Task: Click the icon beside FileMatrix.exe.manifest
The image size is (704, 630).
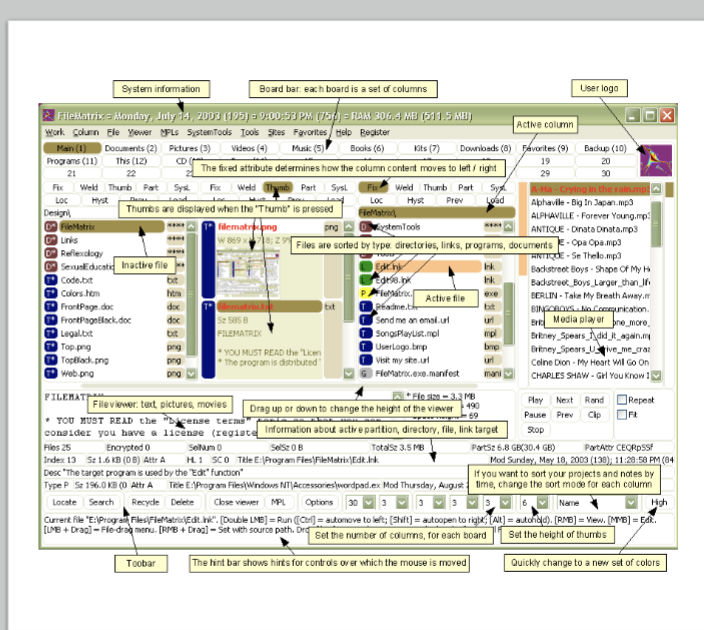Action: (x=366, y=373)
